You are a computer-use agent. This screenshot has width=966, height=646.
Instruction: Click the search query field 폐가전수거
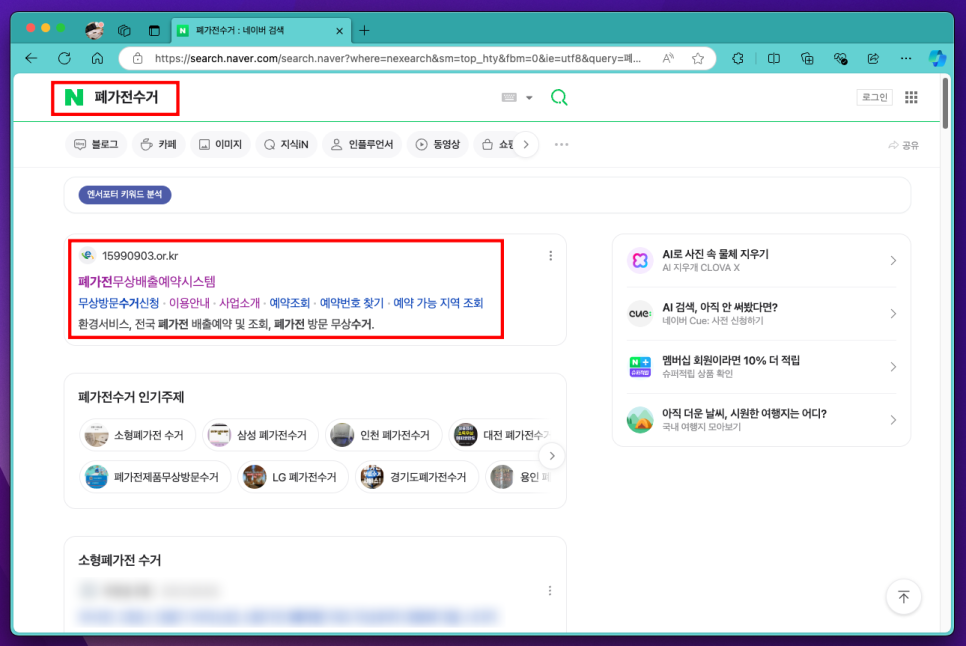click(126, 97)
